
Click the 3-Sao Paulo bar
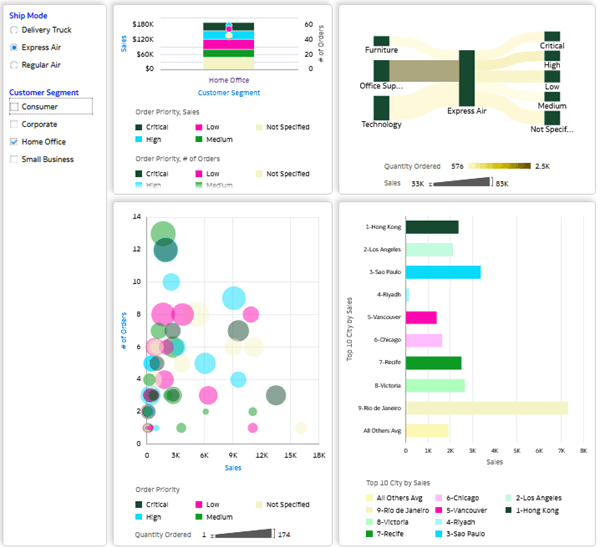443,272
